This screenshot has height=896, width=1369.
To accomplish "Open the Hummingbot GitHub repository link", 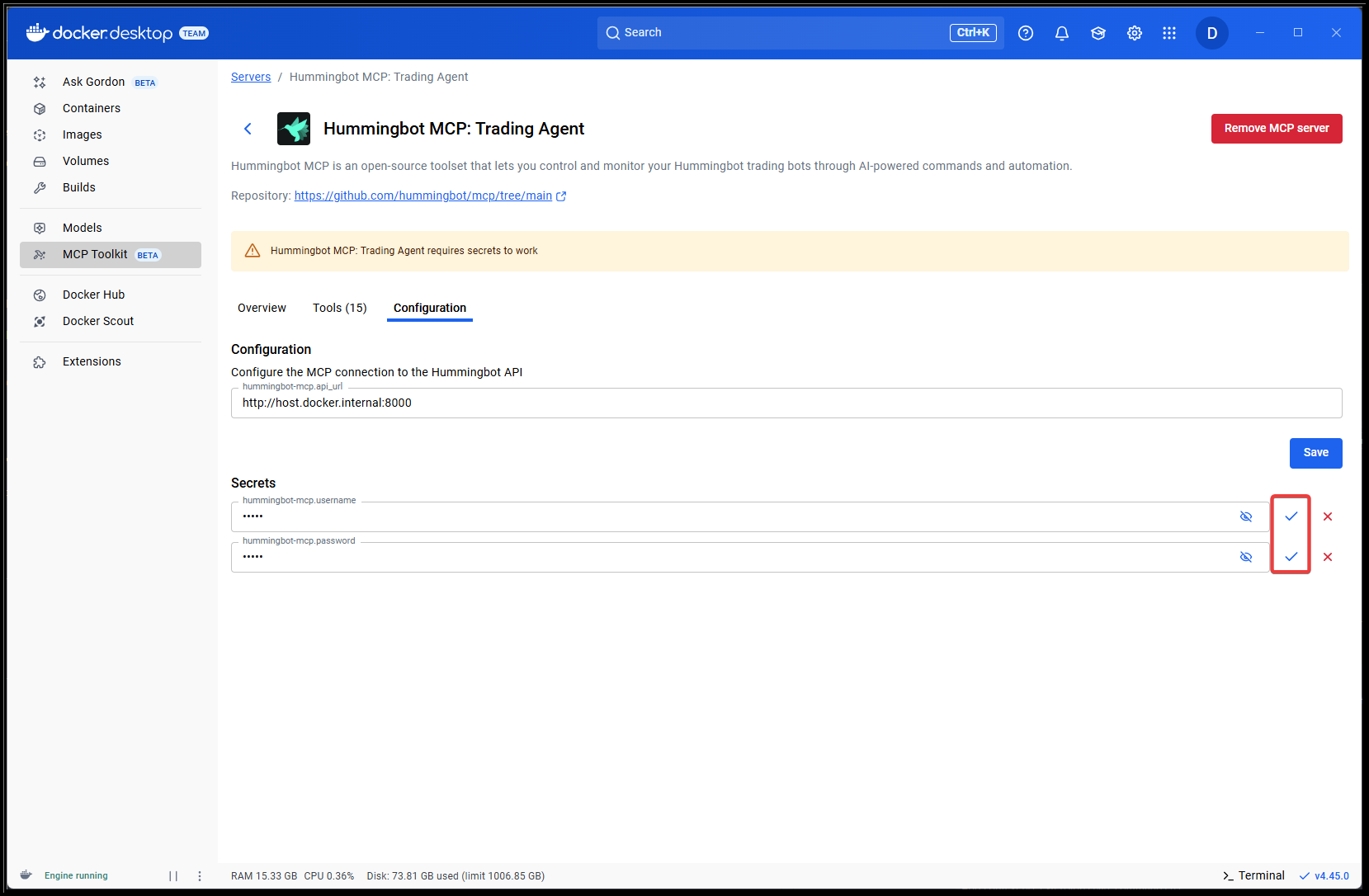I will [423, 196].
